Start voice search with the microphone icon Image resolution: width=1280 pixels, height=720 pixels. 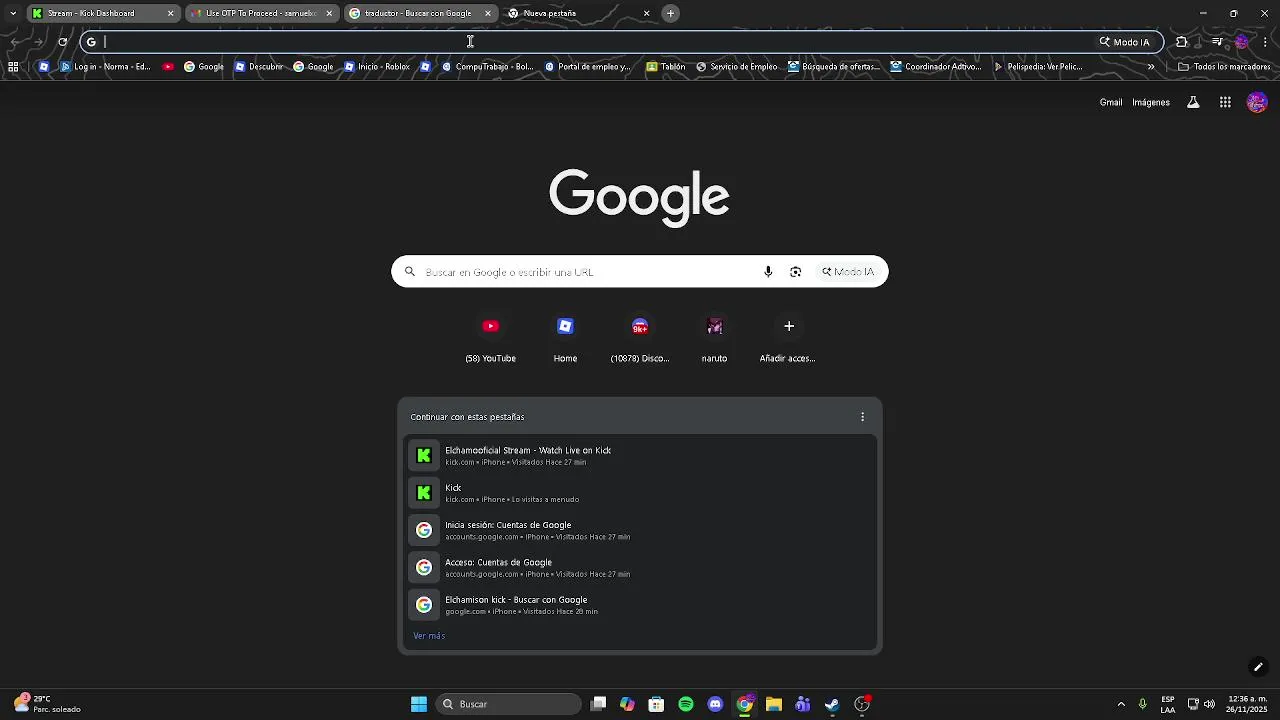click(768, 272)
